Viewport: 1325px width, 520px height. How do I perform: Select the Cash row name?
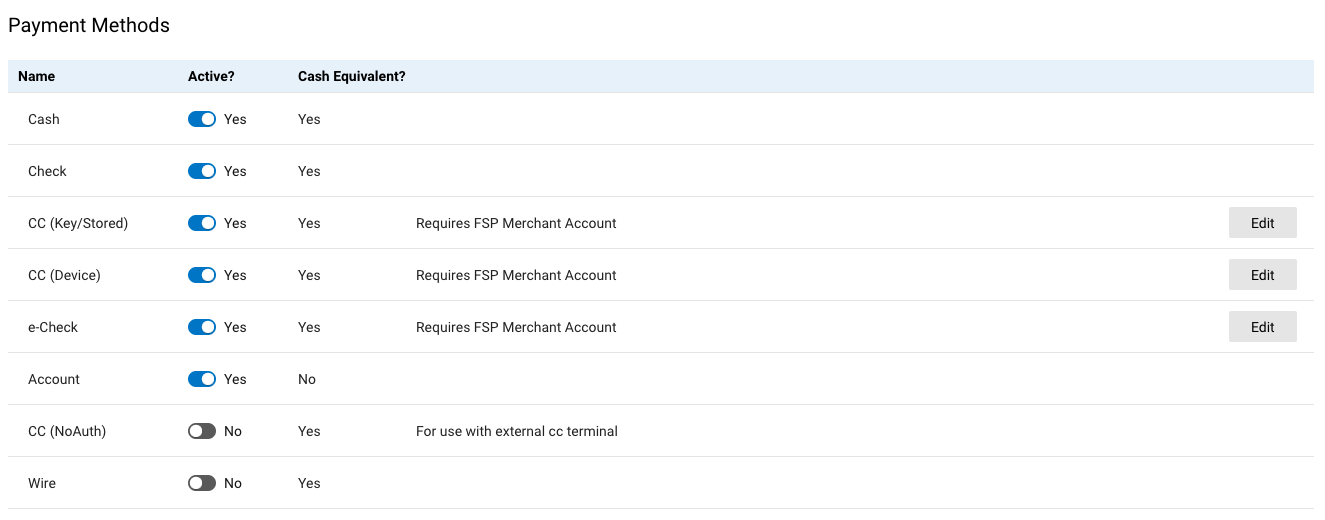(44, 119)
